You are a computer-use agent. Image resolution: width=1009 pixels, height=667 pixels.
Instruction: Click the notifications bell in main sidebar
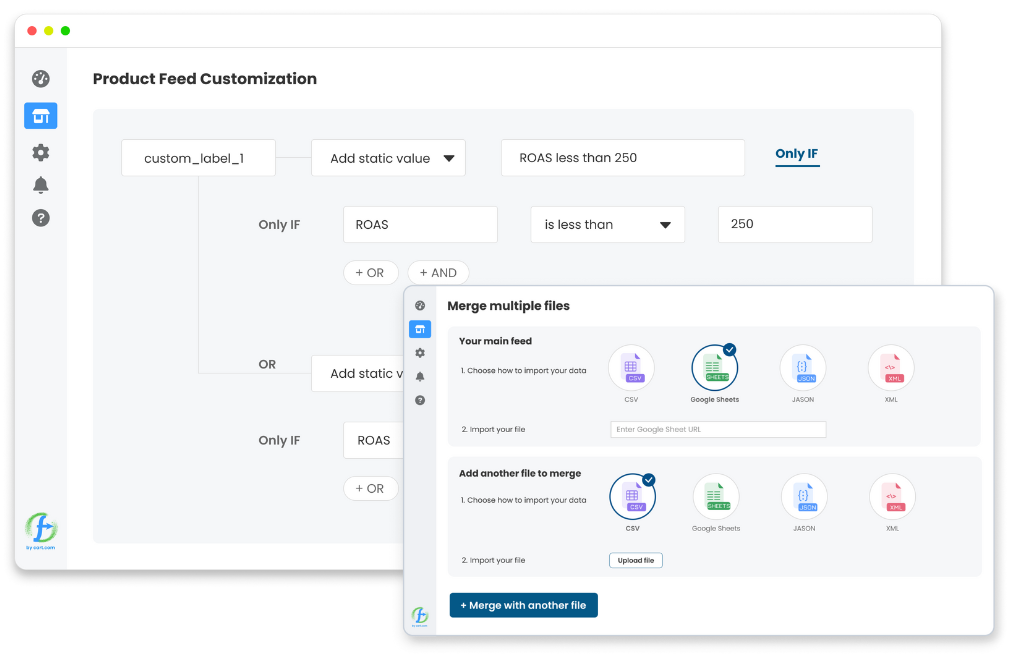click(41, 185)
